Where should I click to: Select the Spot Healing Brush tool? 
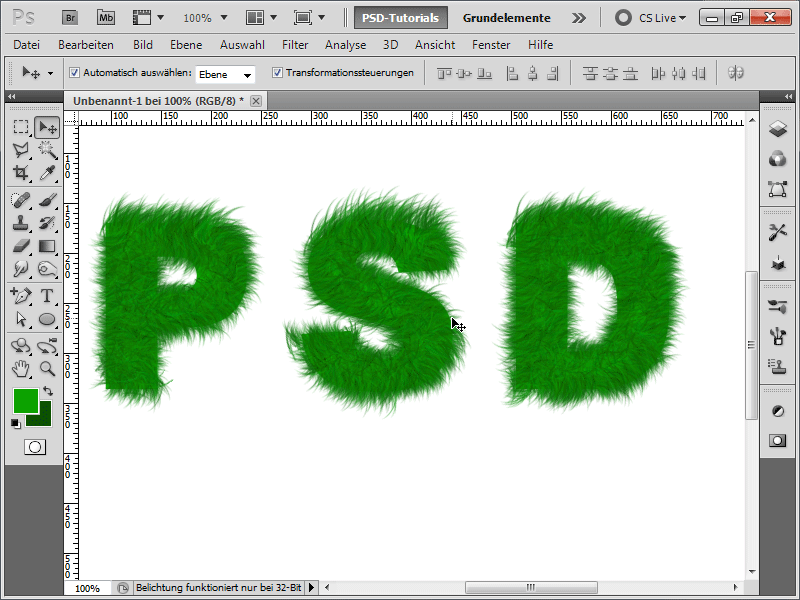coord(21,199)
